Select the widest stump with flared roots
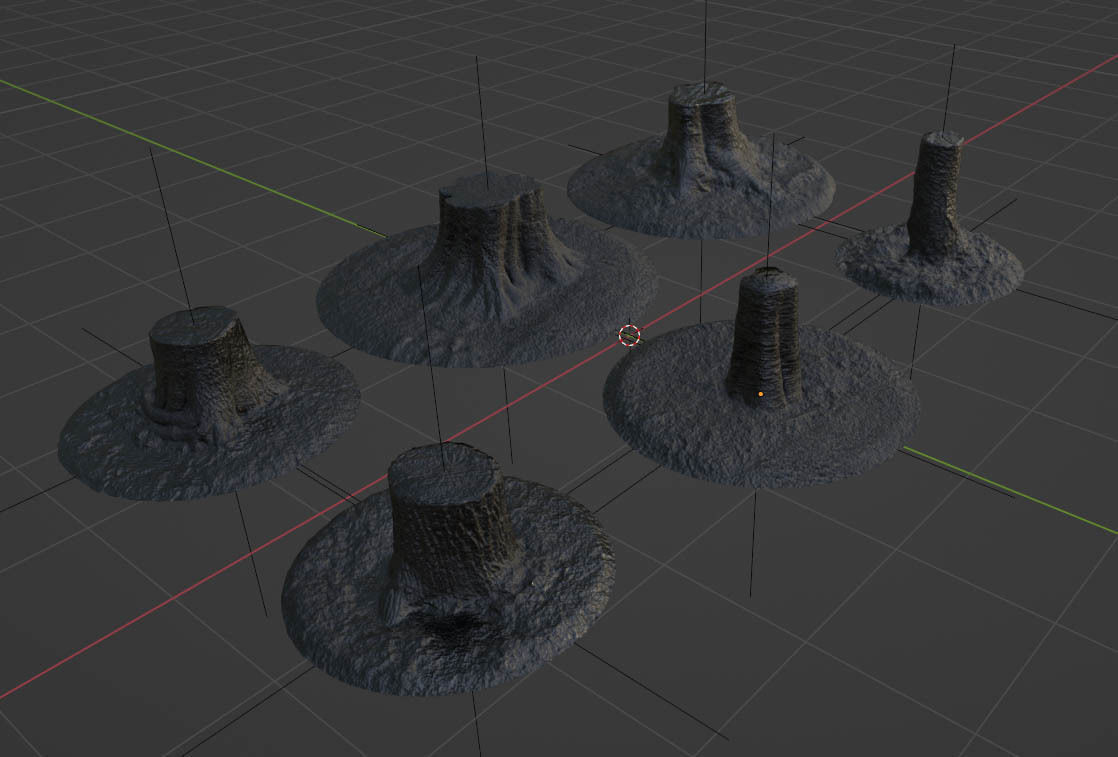Viewport: 1118px width, 757px height. point(486,269)
